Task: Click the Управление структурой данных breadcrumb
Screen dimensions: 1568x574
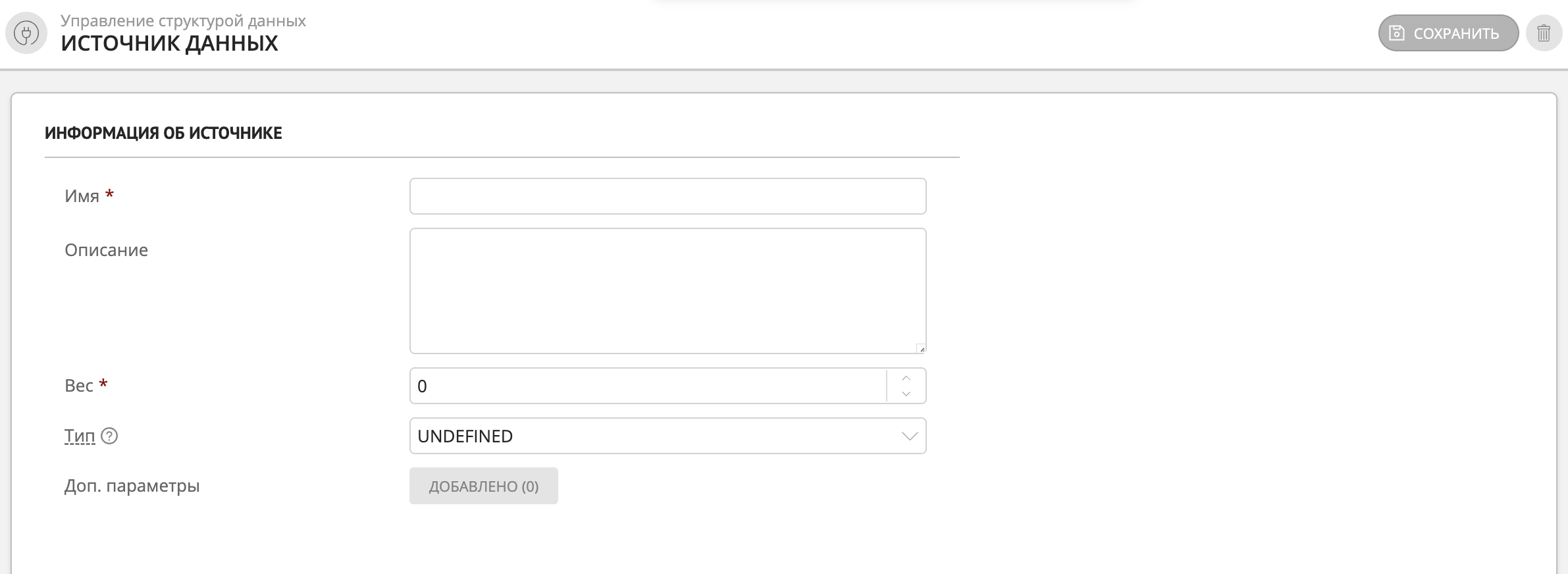Action: 183,20
